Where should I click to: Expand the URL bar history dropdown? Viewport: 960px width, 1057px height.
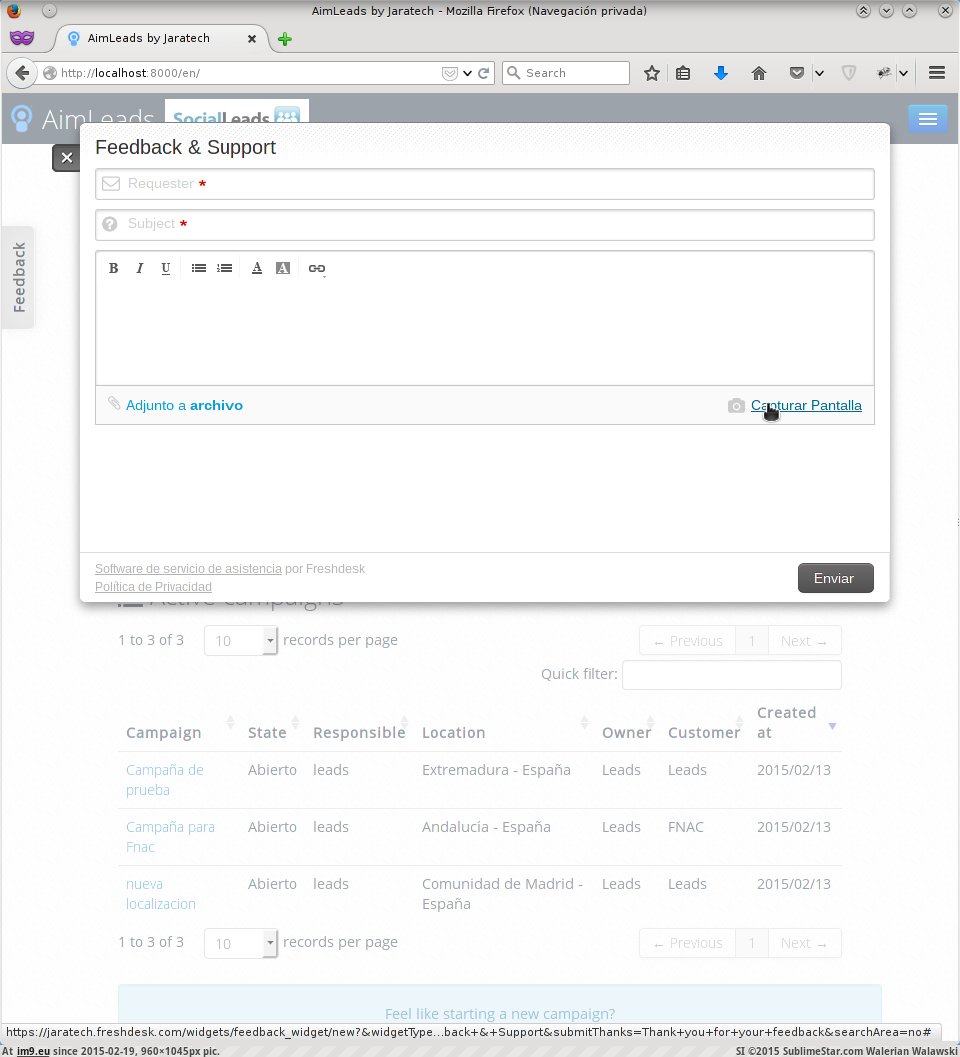pos(467,73)
